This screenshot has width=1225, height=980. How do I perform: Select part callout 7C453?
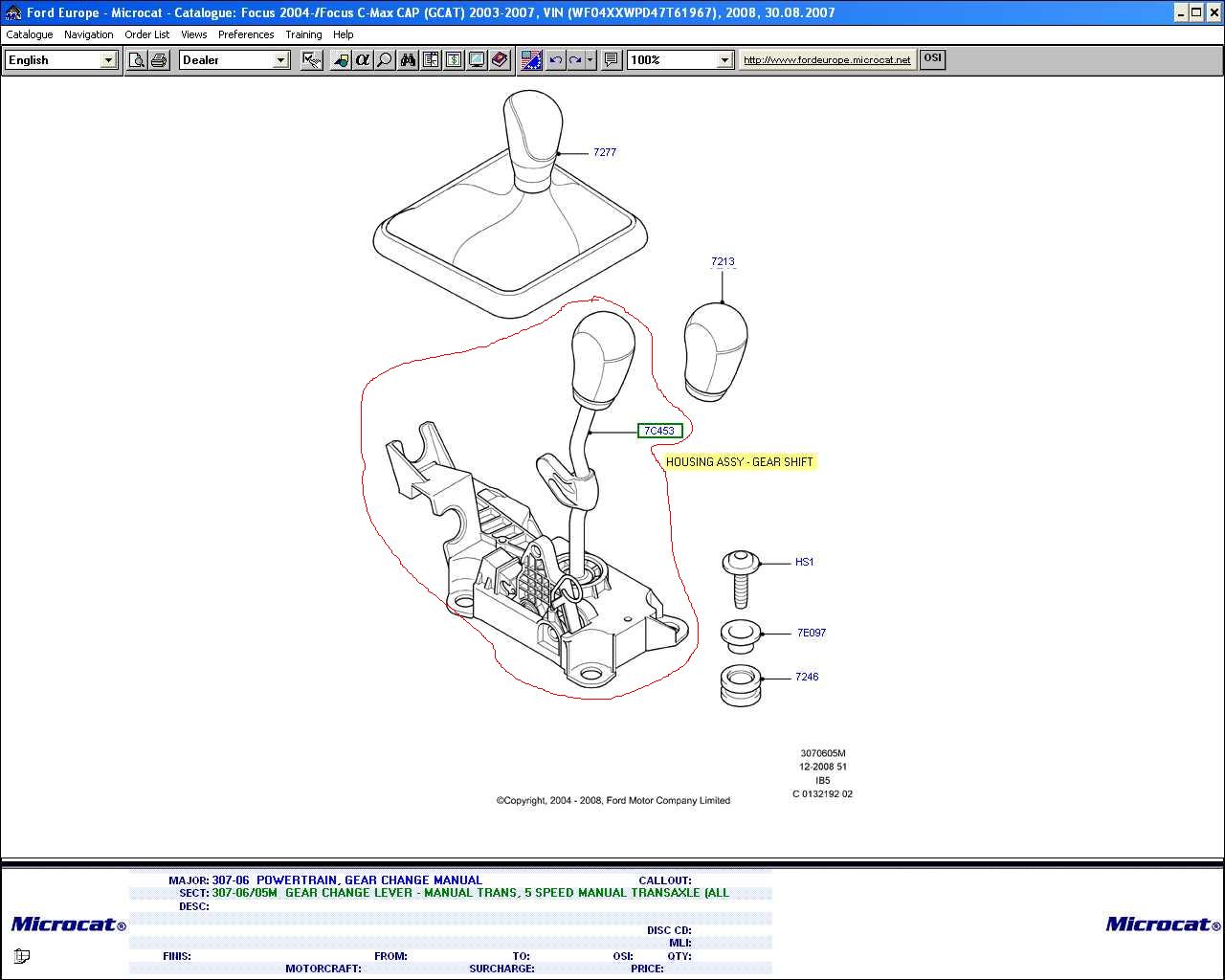tap(659, 431)
